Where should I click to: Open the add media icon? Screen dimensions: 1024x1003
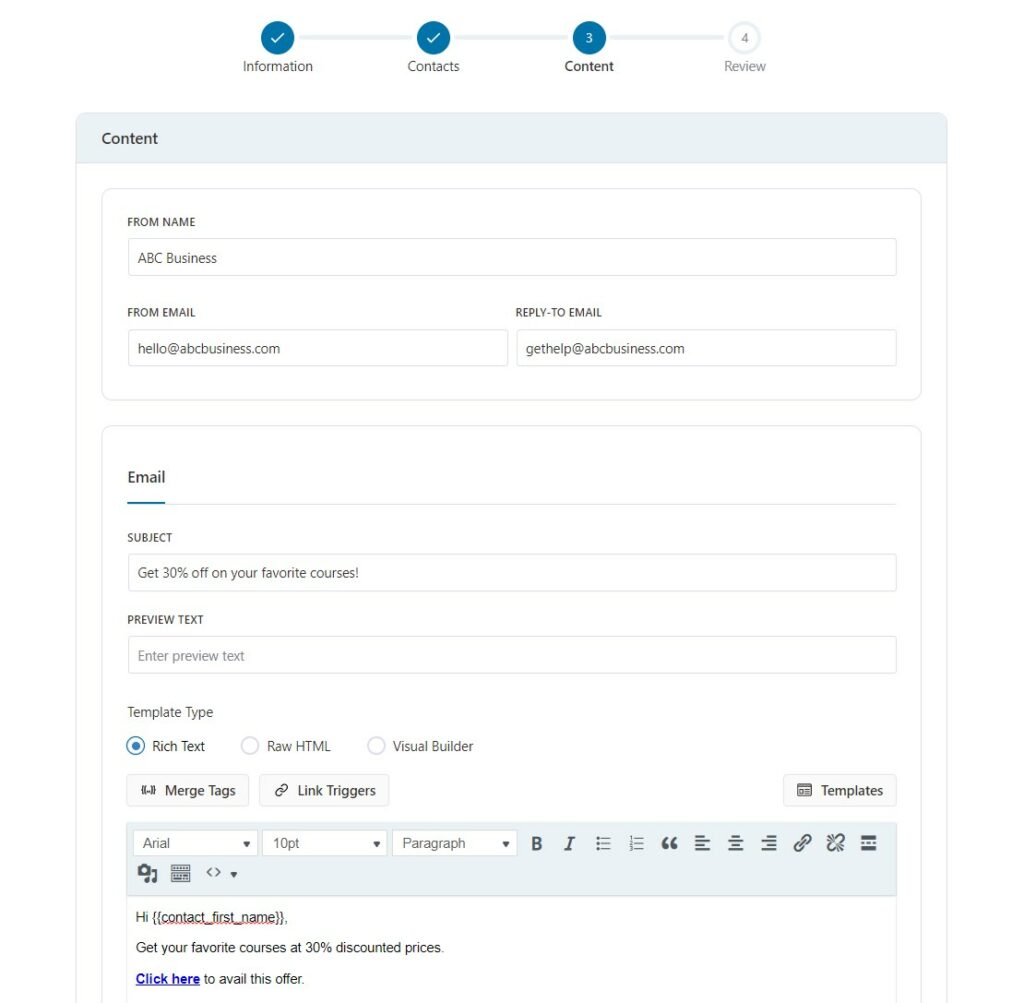(148, 873)
